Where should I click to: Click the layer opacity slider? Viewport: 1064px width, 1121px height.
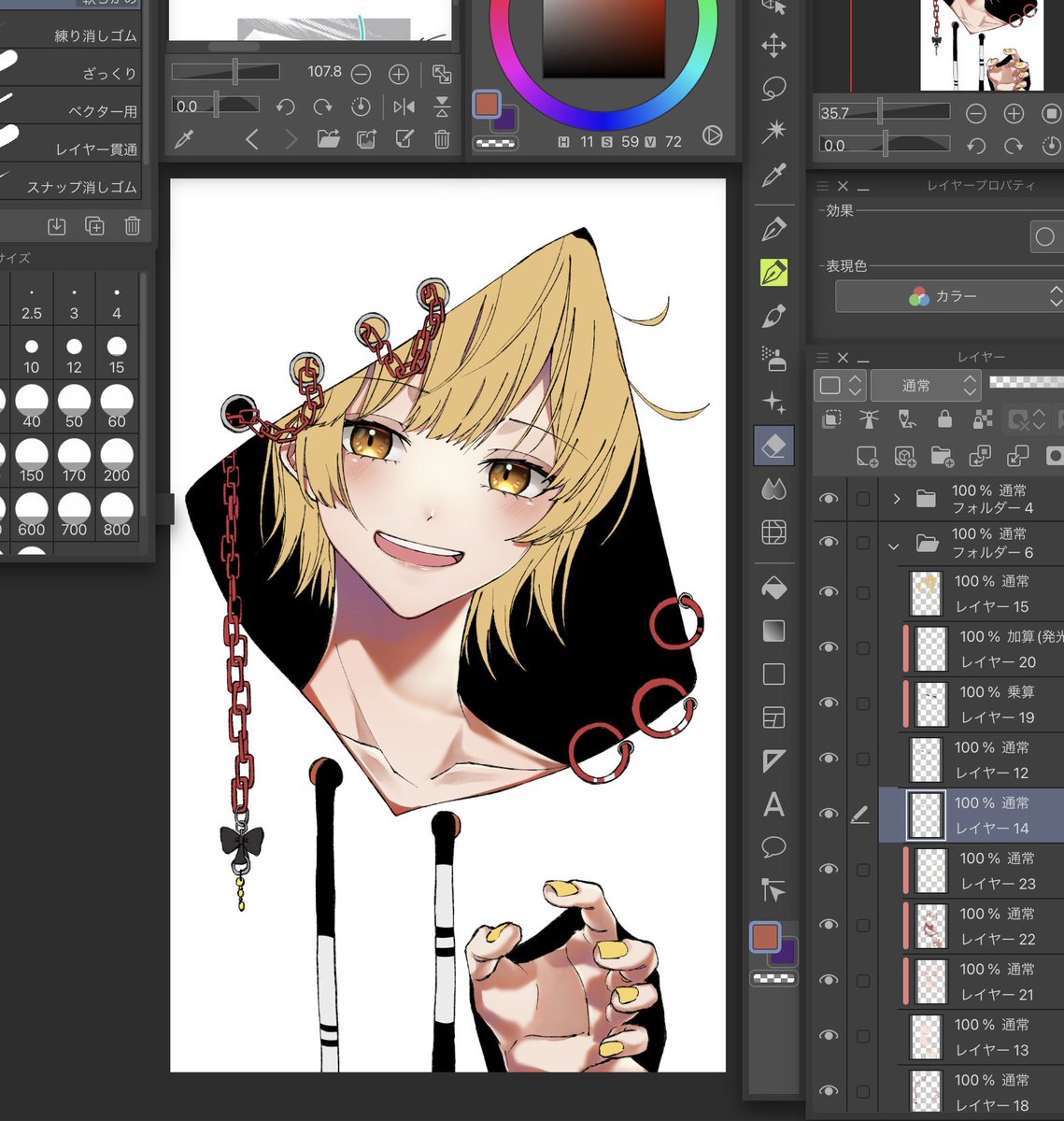(x=1026, y=383)
